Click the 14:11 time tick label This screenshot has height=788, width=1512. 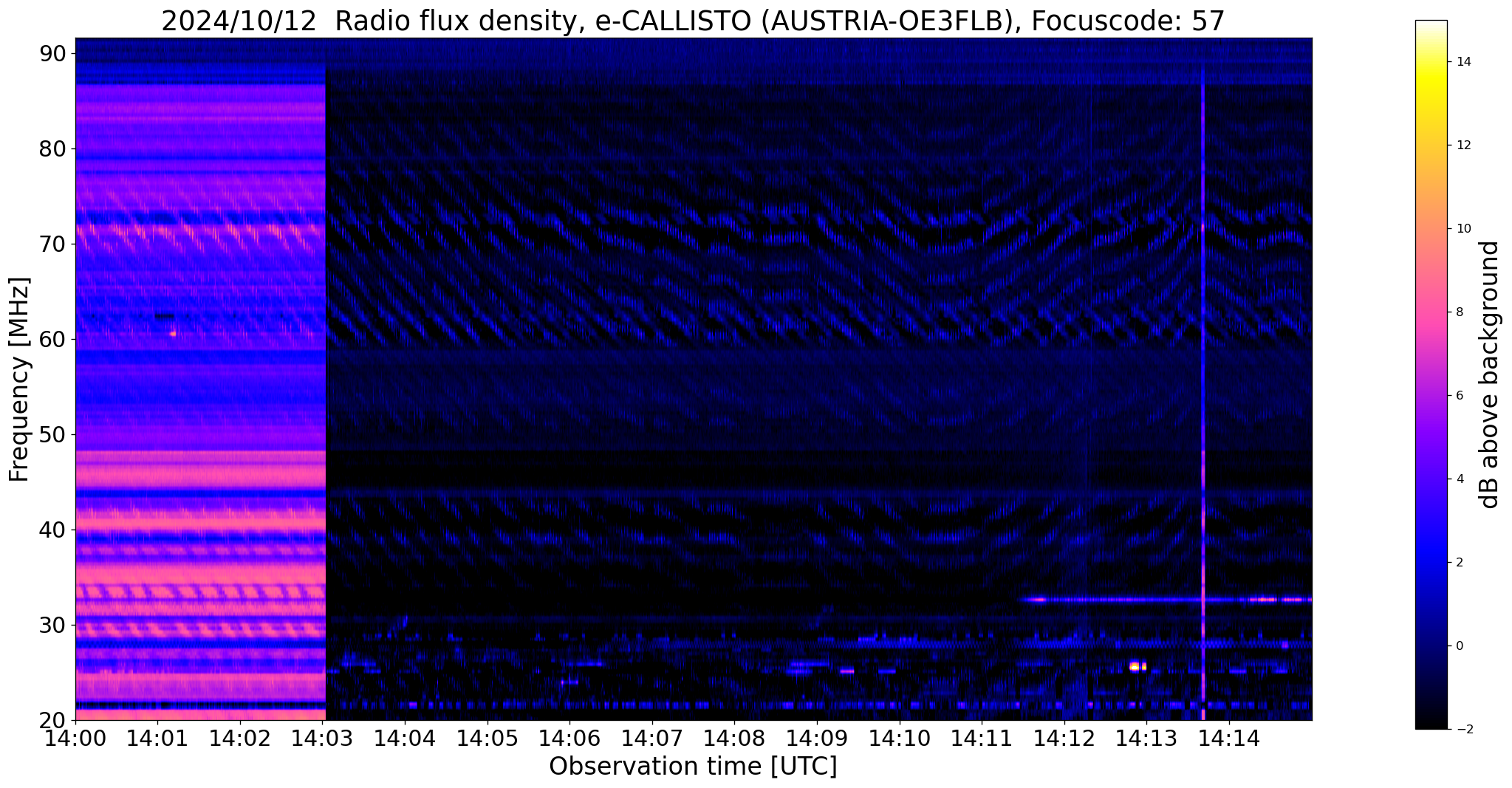[x=982, y=739]
